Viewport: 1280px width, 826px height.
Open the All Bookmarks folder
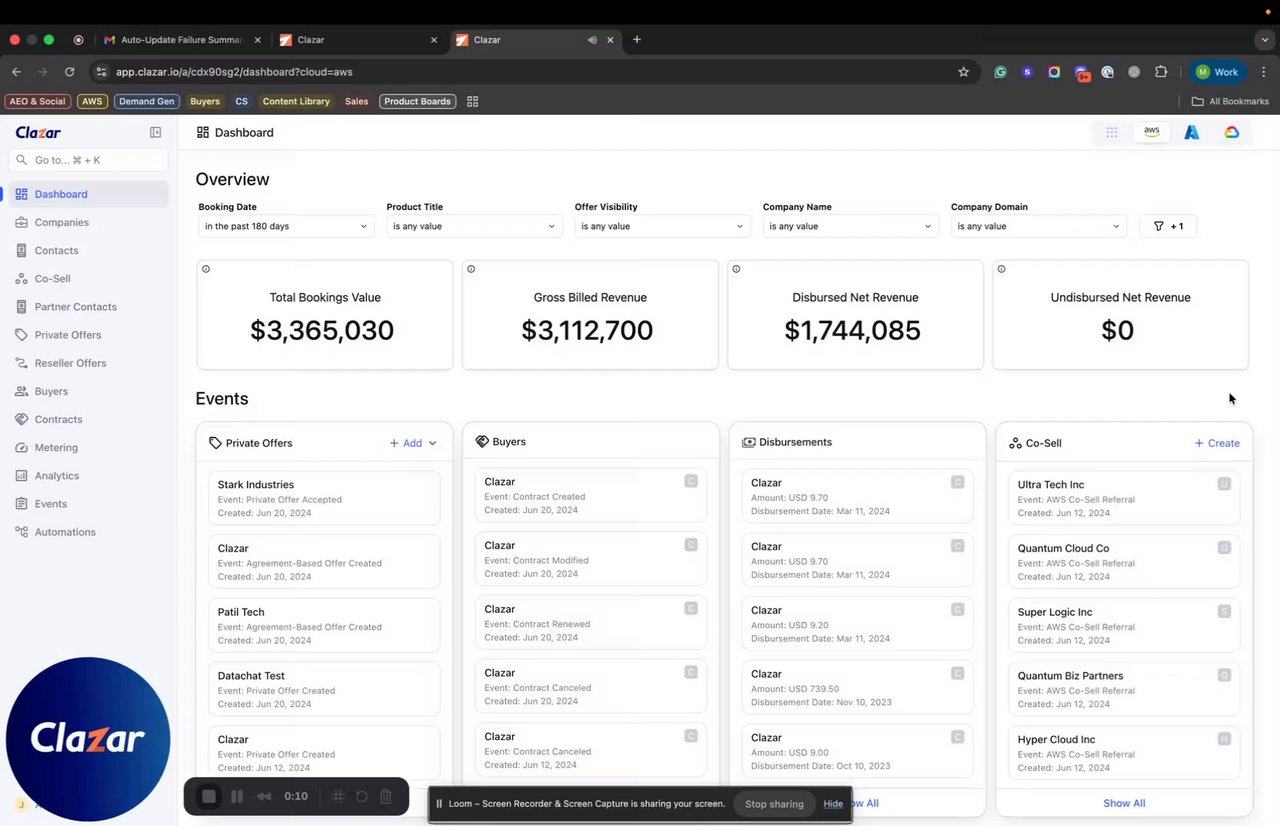1230,101
